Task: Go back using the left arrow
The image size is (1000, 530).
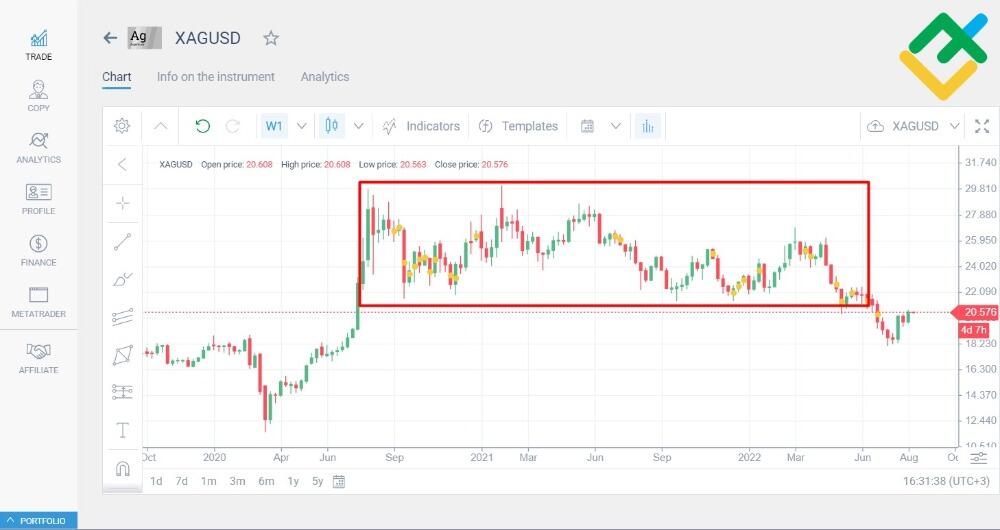Action: pyautogui.click(x=110, y=38)
